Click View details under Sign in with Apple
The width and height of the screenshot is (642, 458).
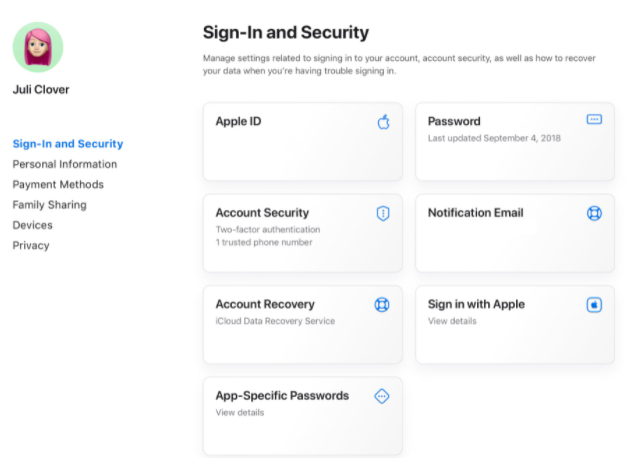click(x=452, y=321)
